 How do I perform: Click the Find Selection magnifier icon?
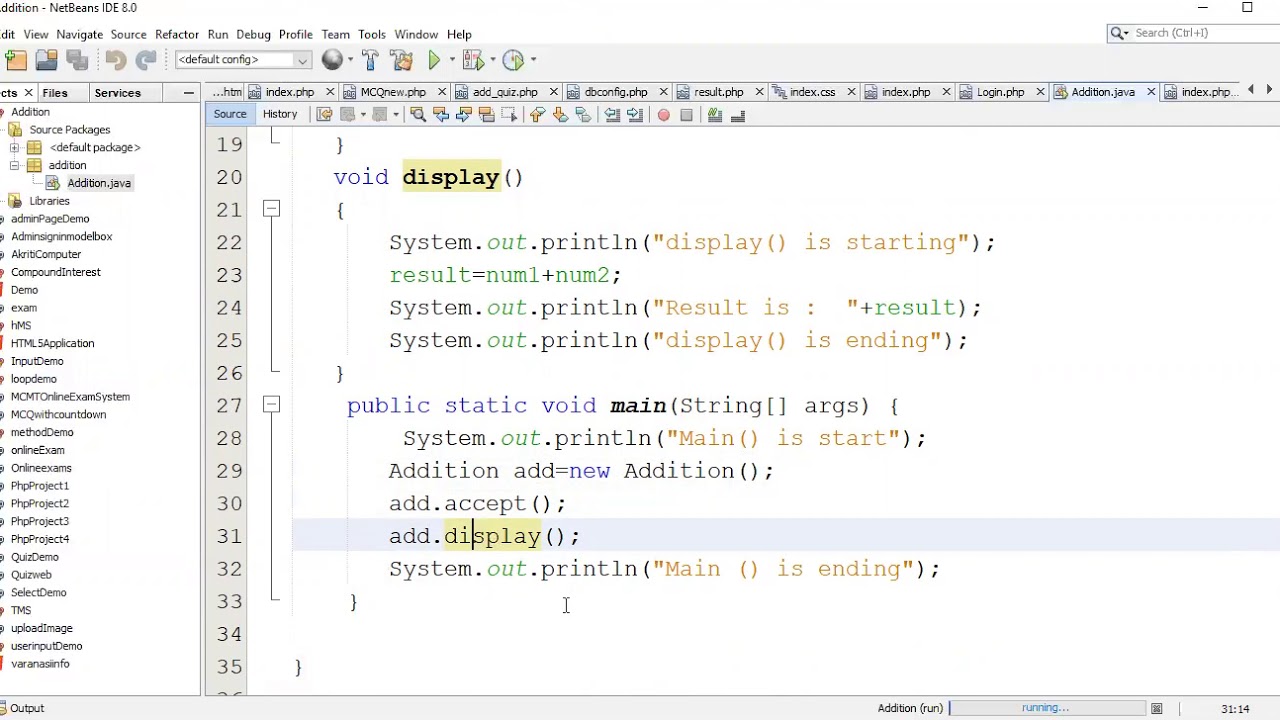pyautogui.click(x=418, y=115)
